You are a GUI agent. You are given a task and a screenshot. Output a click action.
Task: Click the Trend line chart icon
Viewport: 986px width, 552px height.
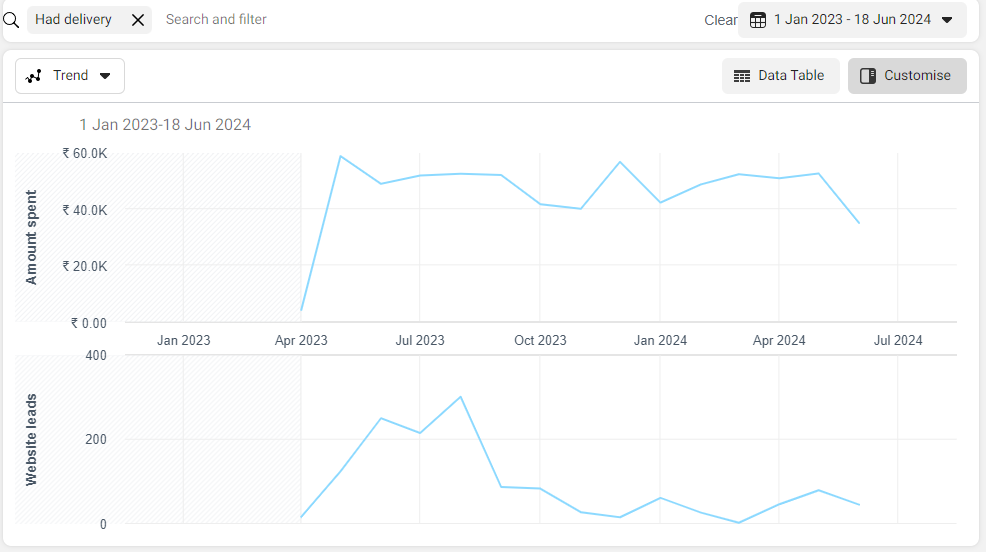34,76
